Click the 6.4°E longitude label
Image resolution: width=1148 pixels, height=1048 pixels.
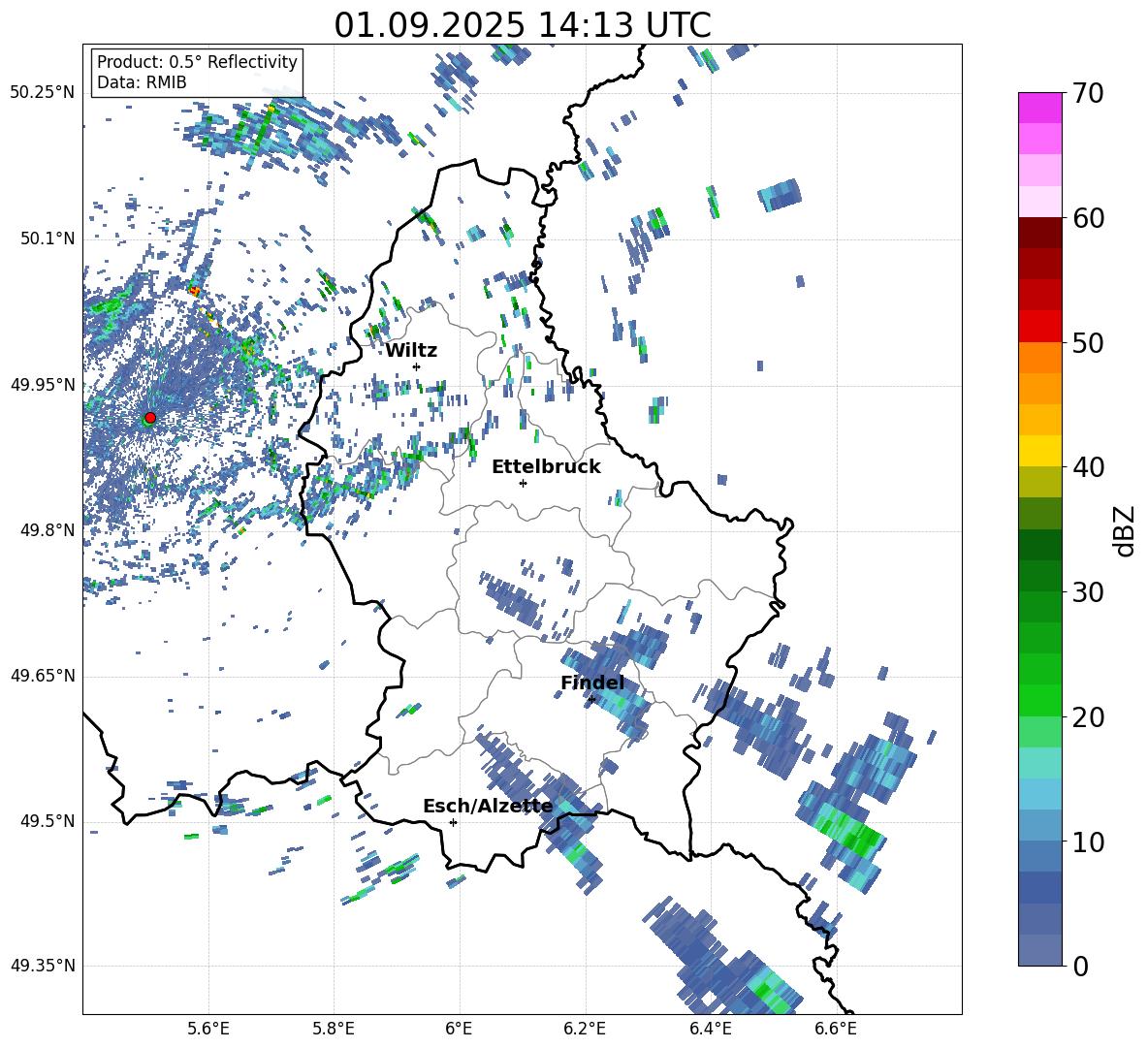[710, 1030]
